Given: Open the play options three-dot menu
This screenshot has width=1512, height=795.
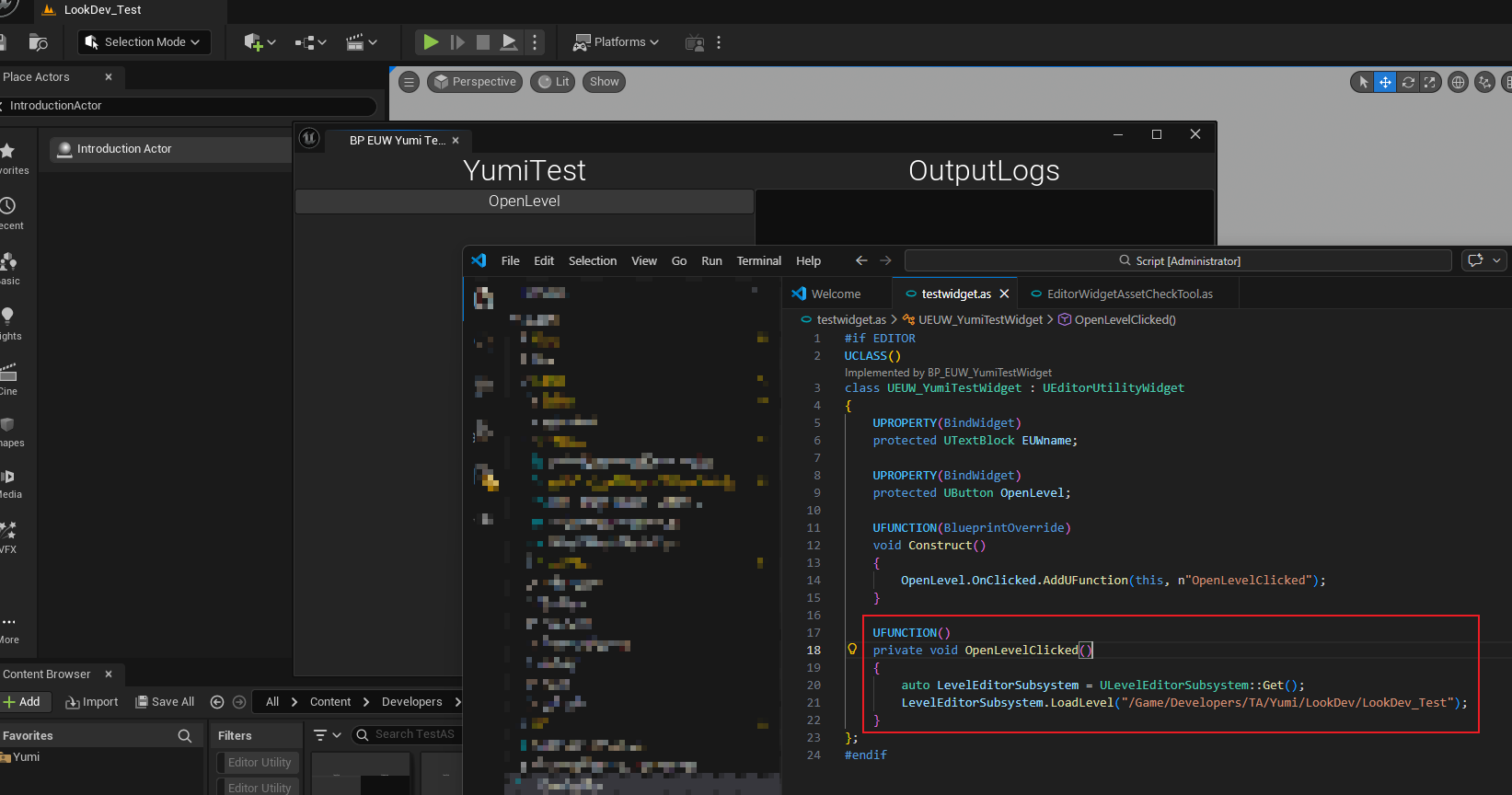Looking at the screenshot, I should point(535,42).
